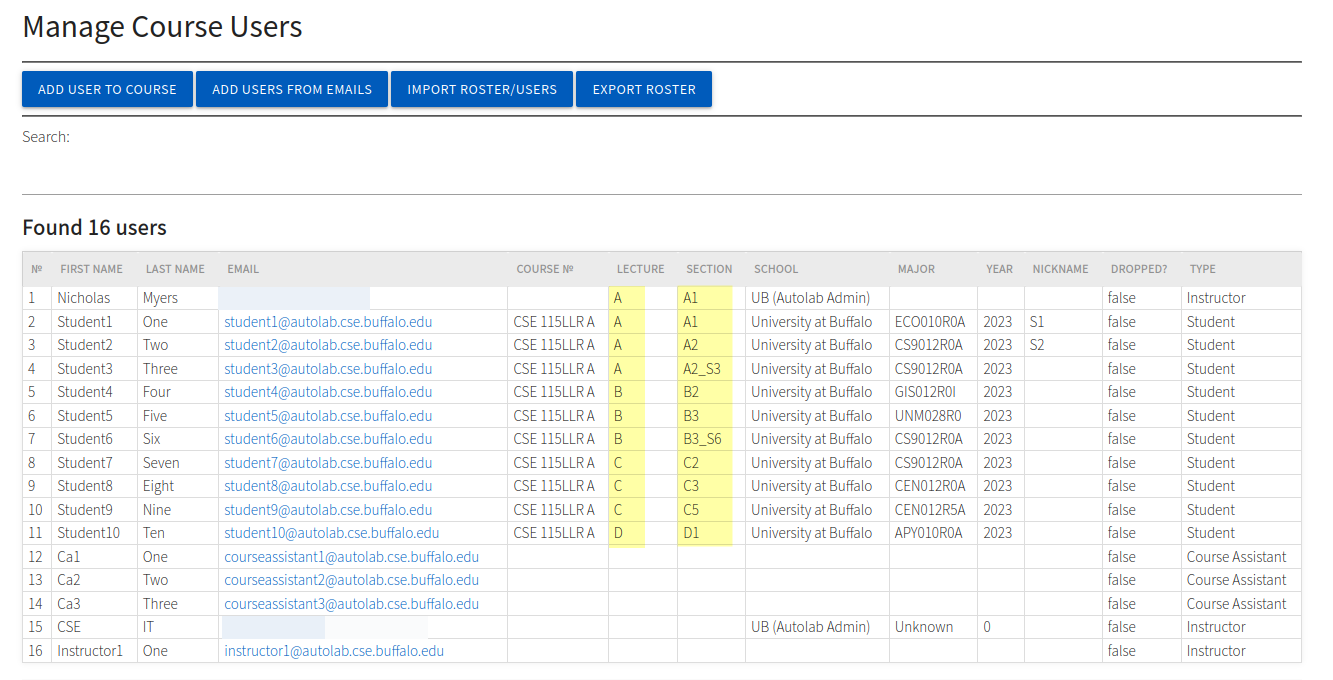
Task: Sort by Last Name column header
Action: click(x=175, y=269)
